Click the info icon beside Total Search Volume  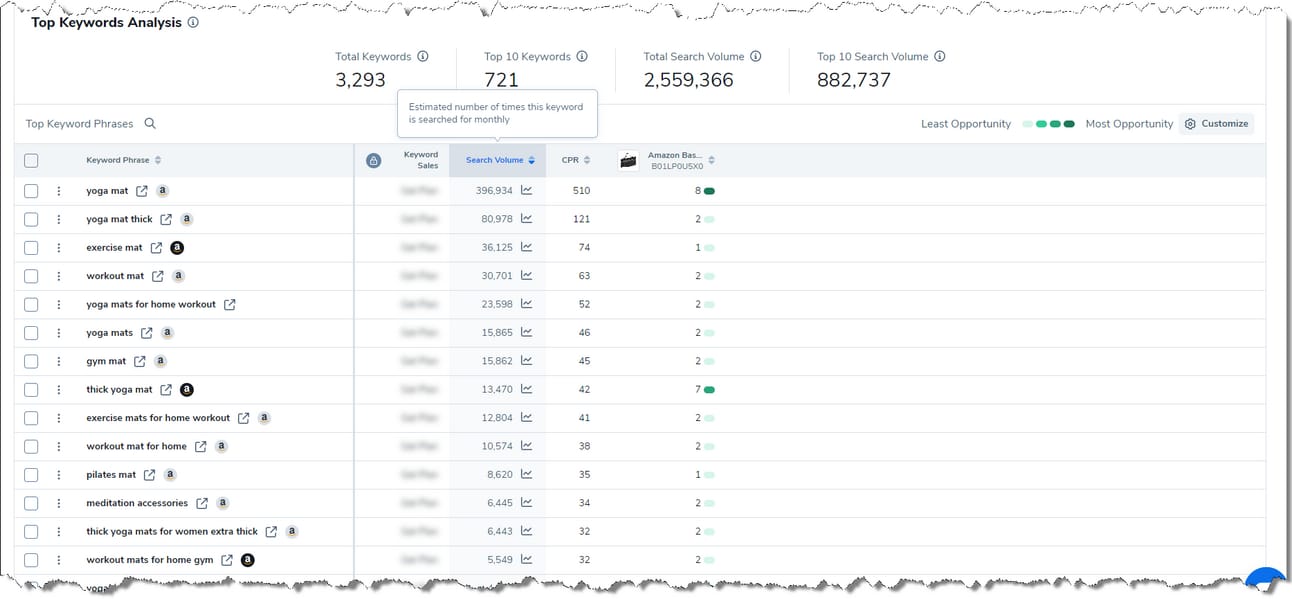755,57
